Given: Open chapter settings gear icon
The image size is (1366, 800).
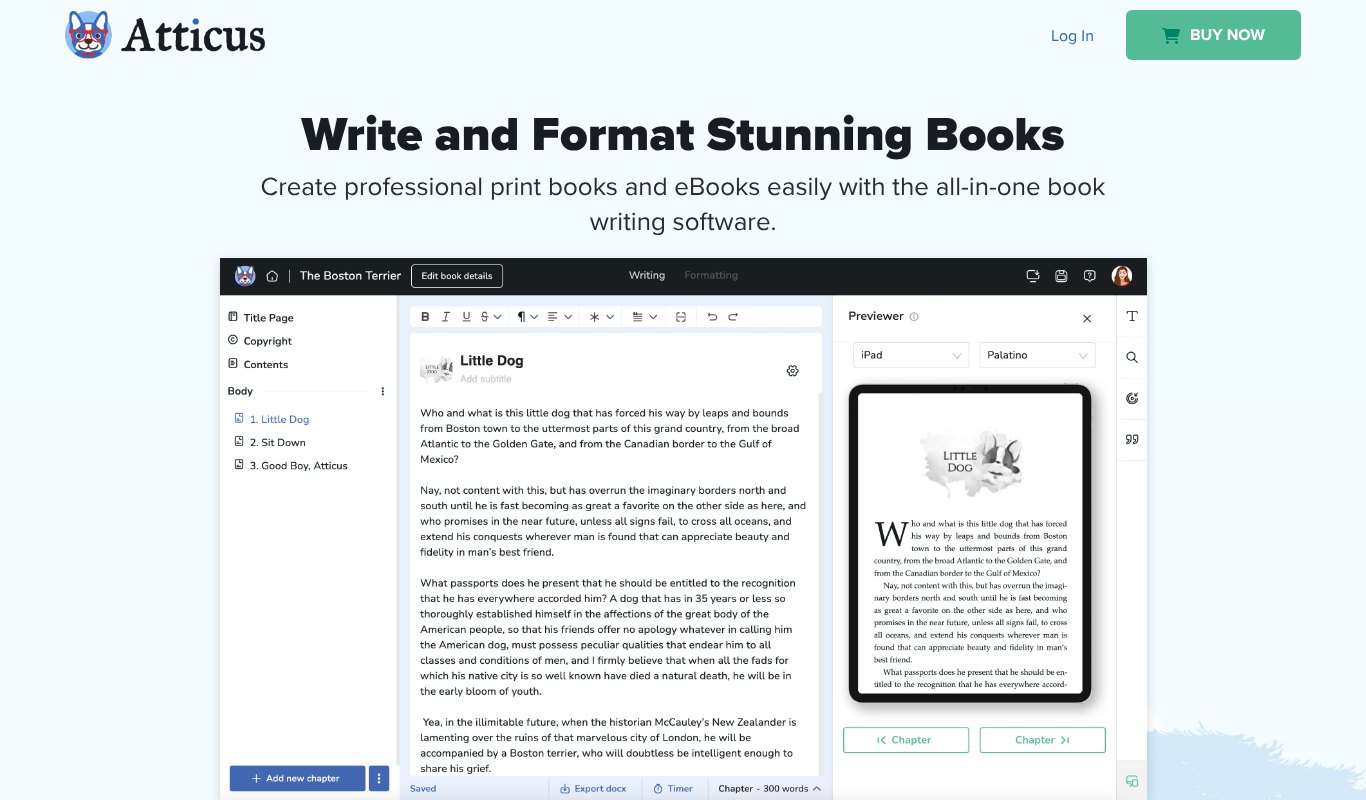Looking at the screenshot, I should 793,371.
